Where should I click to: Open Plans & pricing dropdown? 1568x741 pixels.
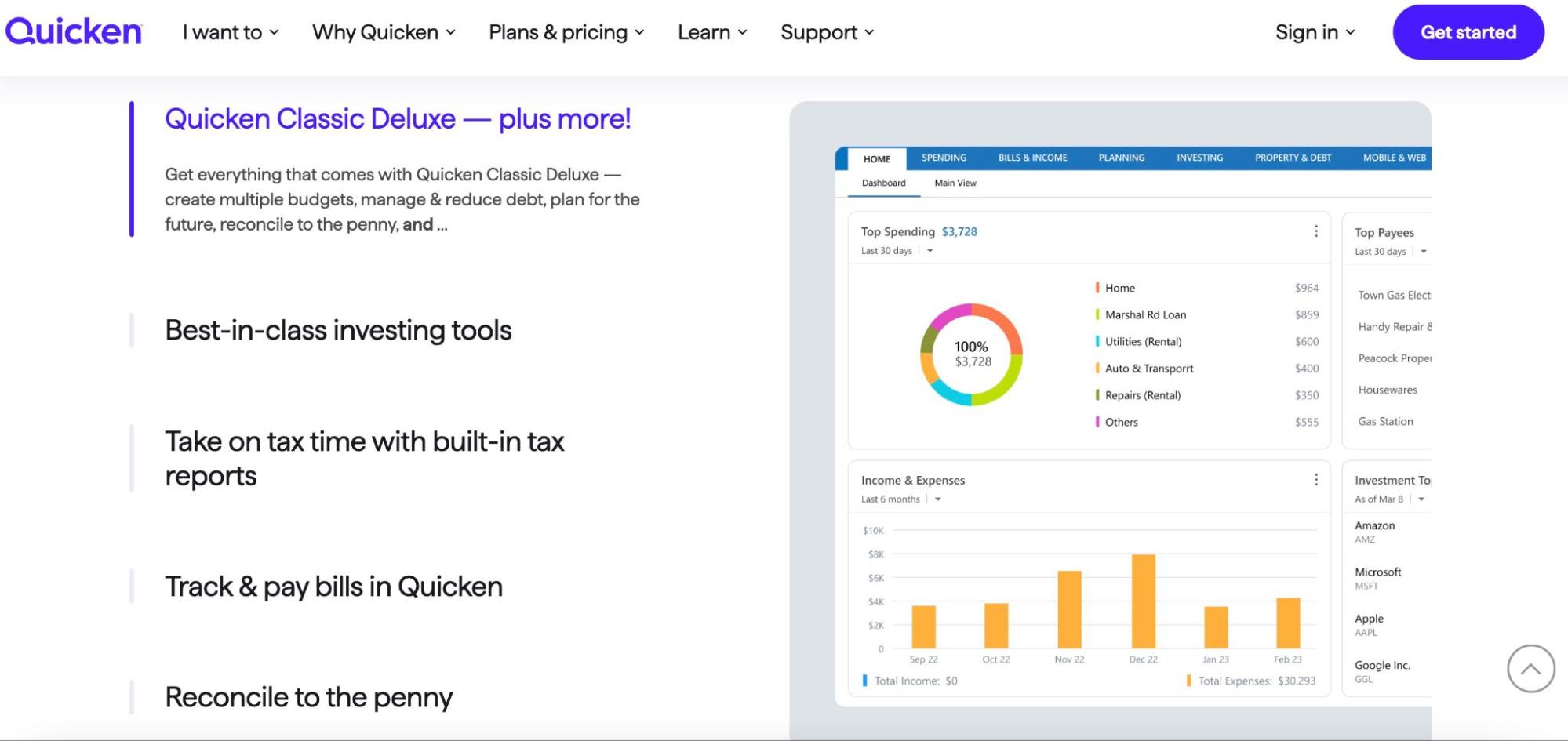click(x=566, y=32)
